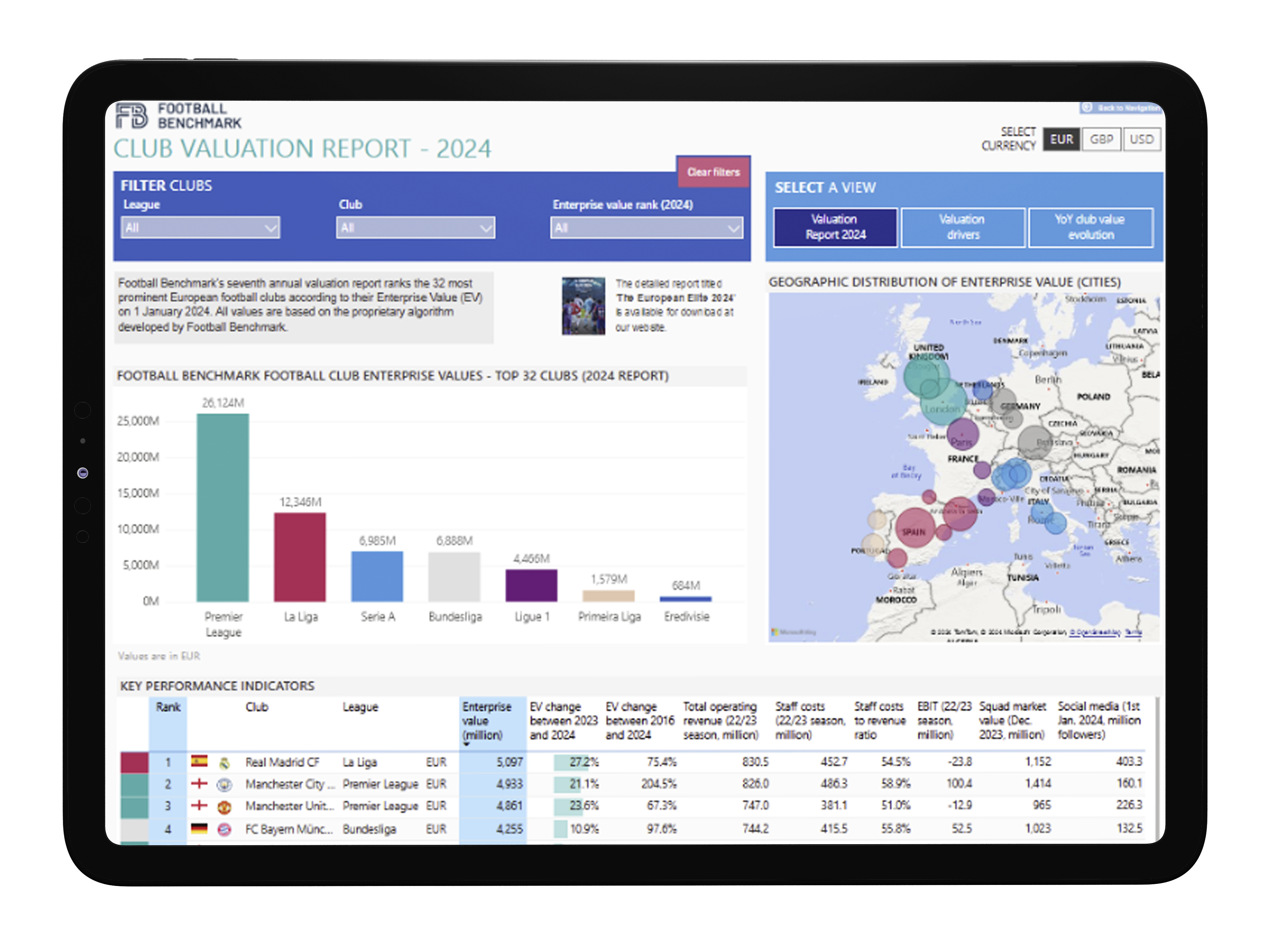Select EUR currency
Image resolution: width=1272 pixels, height=952 pixels.
[1061, 139]
